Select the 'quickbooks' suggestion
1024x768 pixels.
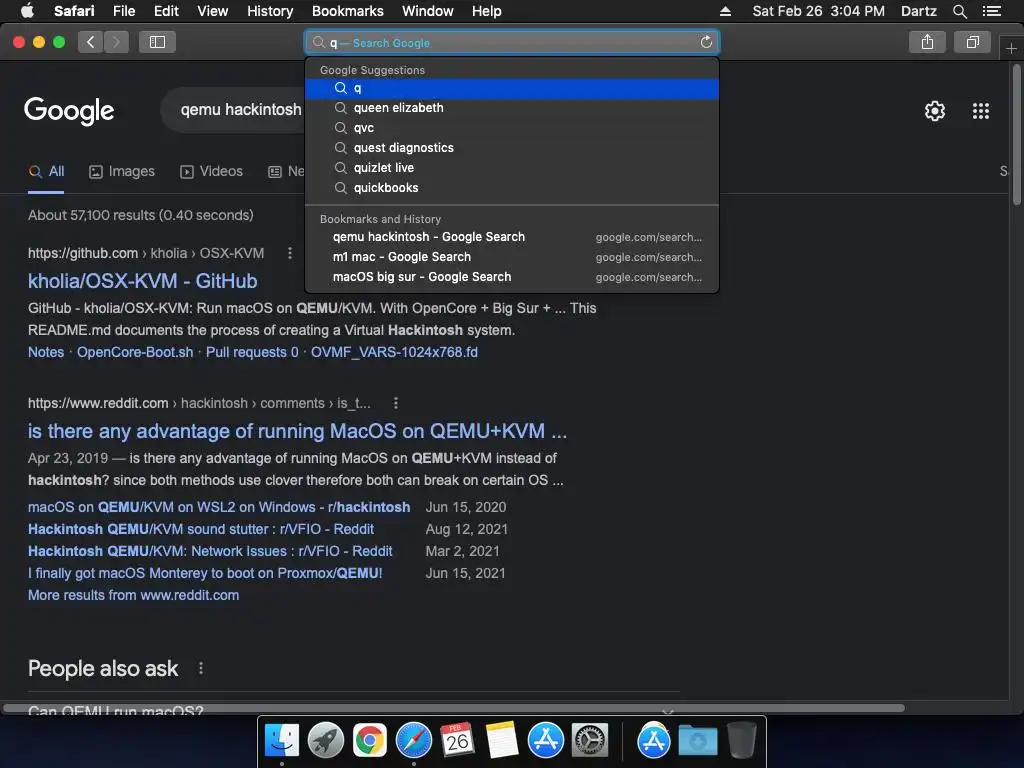512,188
